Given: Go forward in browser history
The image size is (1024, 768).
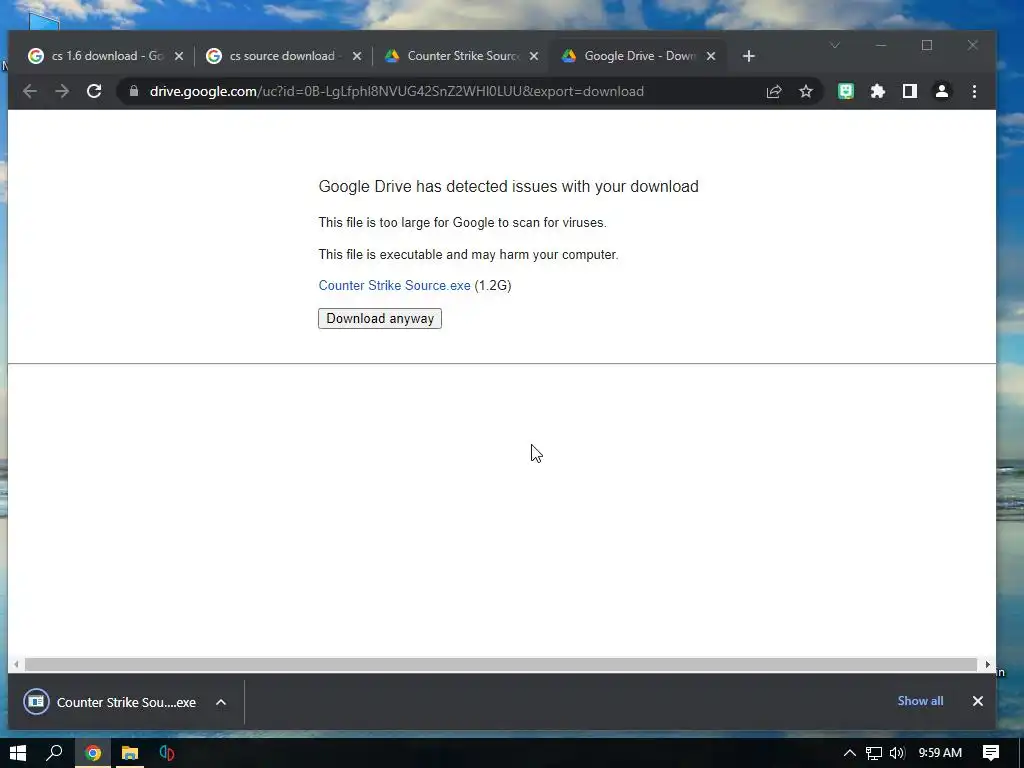Looking at the screenshot, I should (62, 91).
